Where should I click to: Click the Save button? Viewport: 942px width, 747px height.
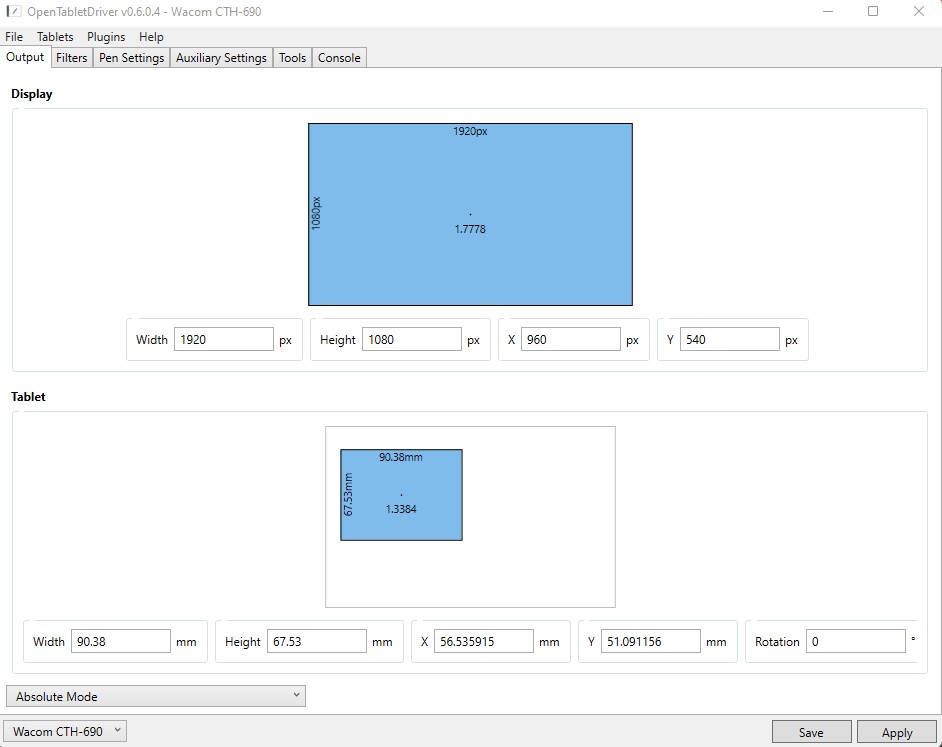[x=811, y=732]
